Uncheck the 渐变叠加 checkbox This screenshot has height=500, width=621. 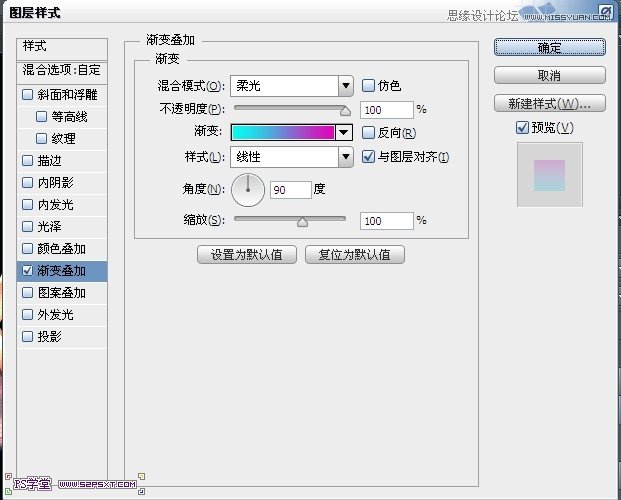pos(27,271)
